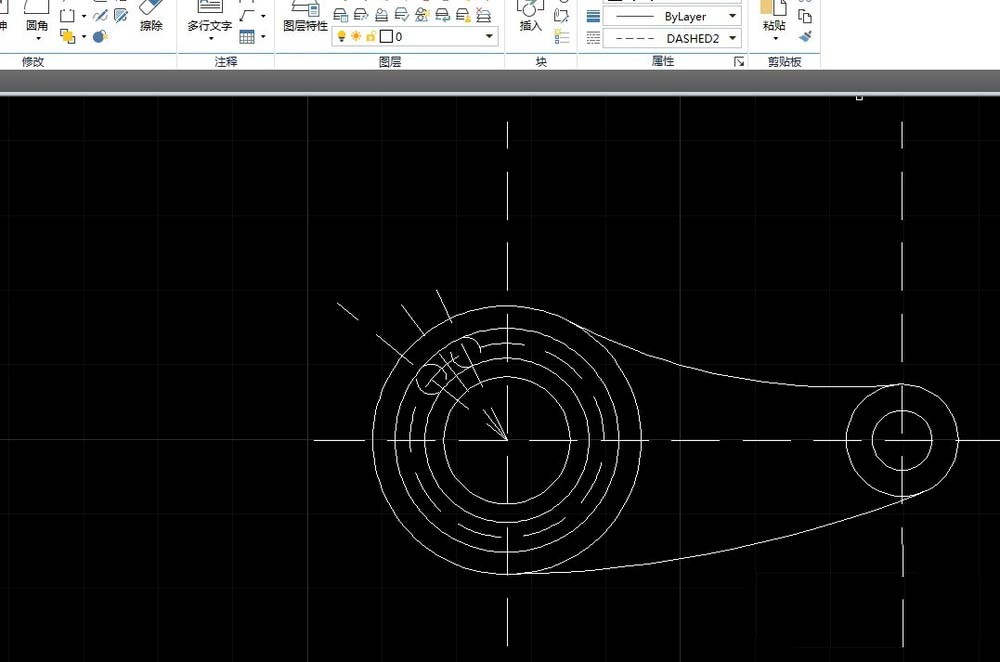Click the 属性 panel dialog launcher arrow
Viewport: 1000px width, 662px height.
(x=737, y=60)
